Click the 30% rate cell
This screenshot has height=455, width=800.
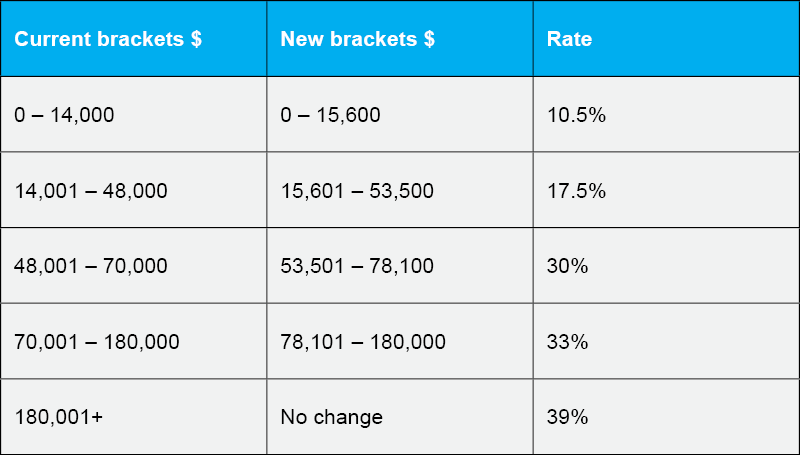click(x=568, y=266)
